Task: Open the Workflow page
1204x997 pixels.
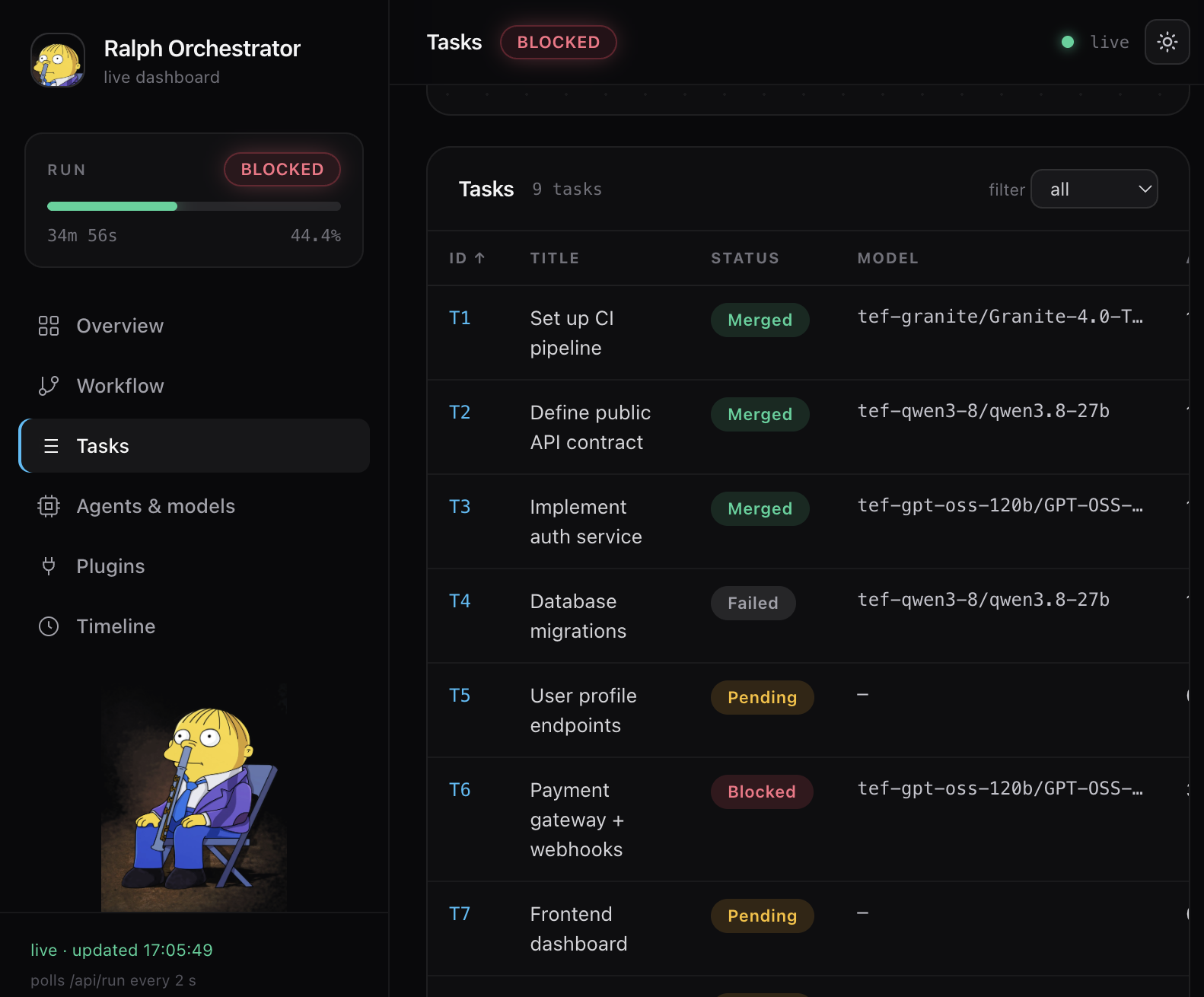Action: coord(194,386)
